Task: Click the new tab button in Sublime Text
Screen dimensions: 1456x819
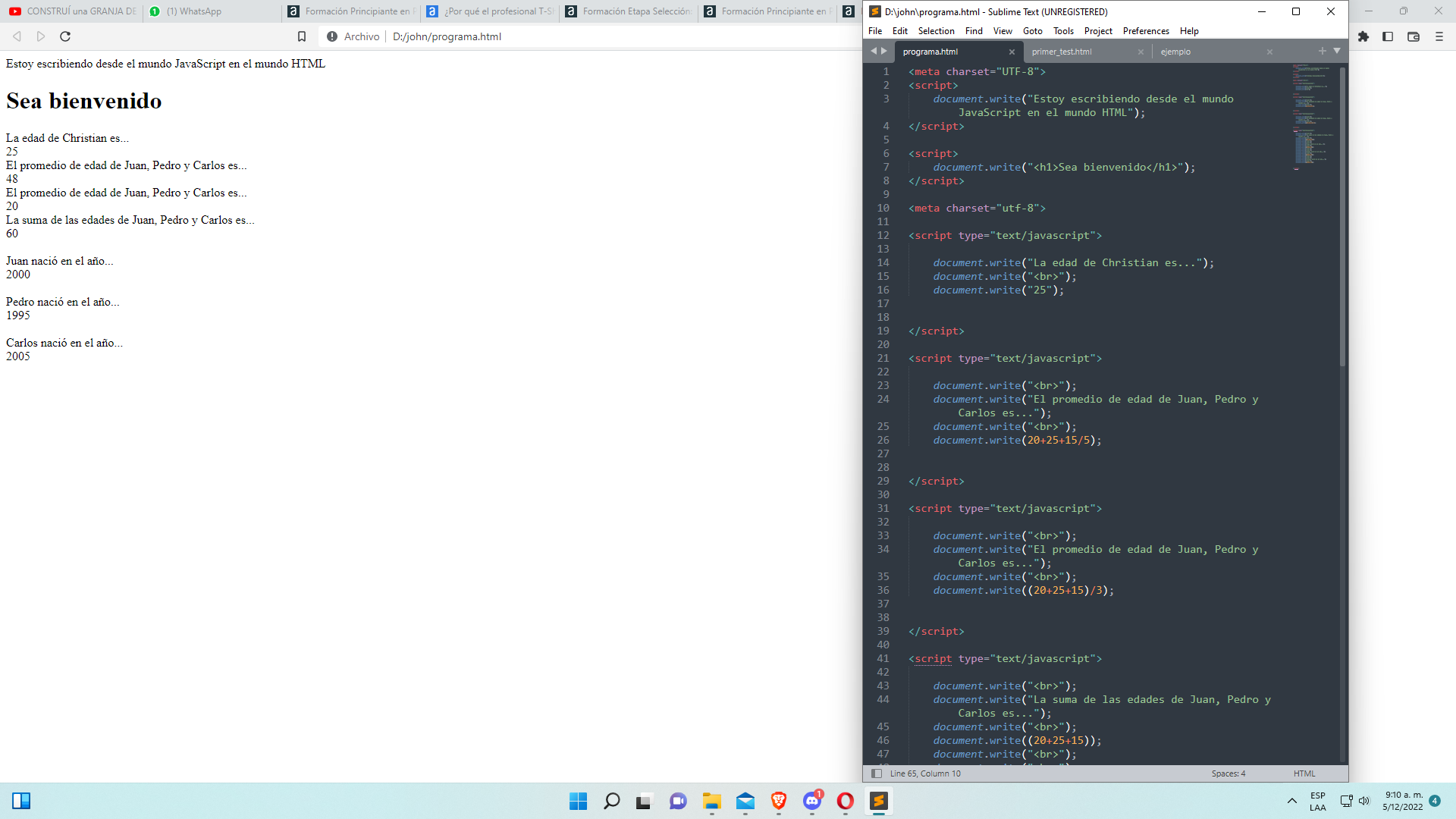Action: click(1322, 51)
